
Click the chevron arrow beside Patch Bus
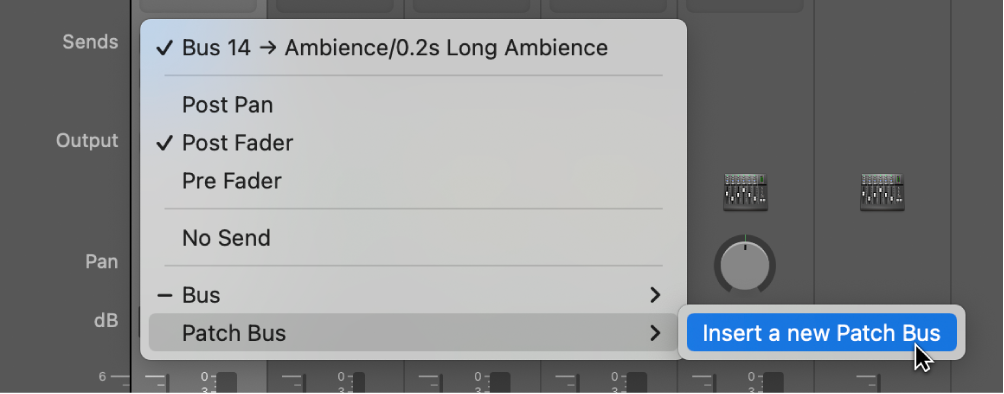coord(655,333)
